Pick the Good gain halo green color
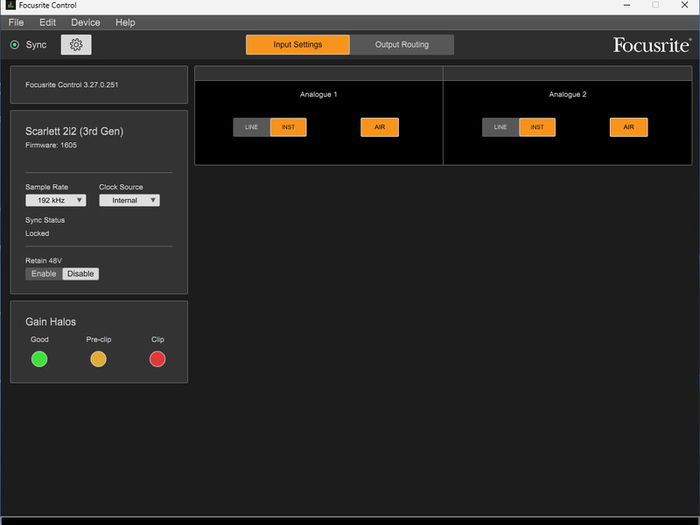Image resolution: width=700 pixels, height=525 pixels. pos(39,359)
